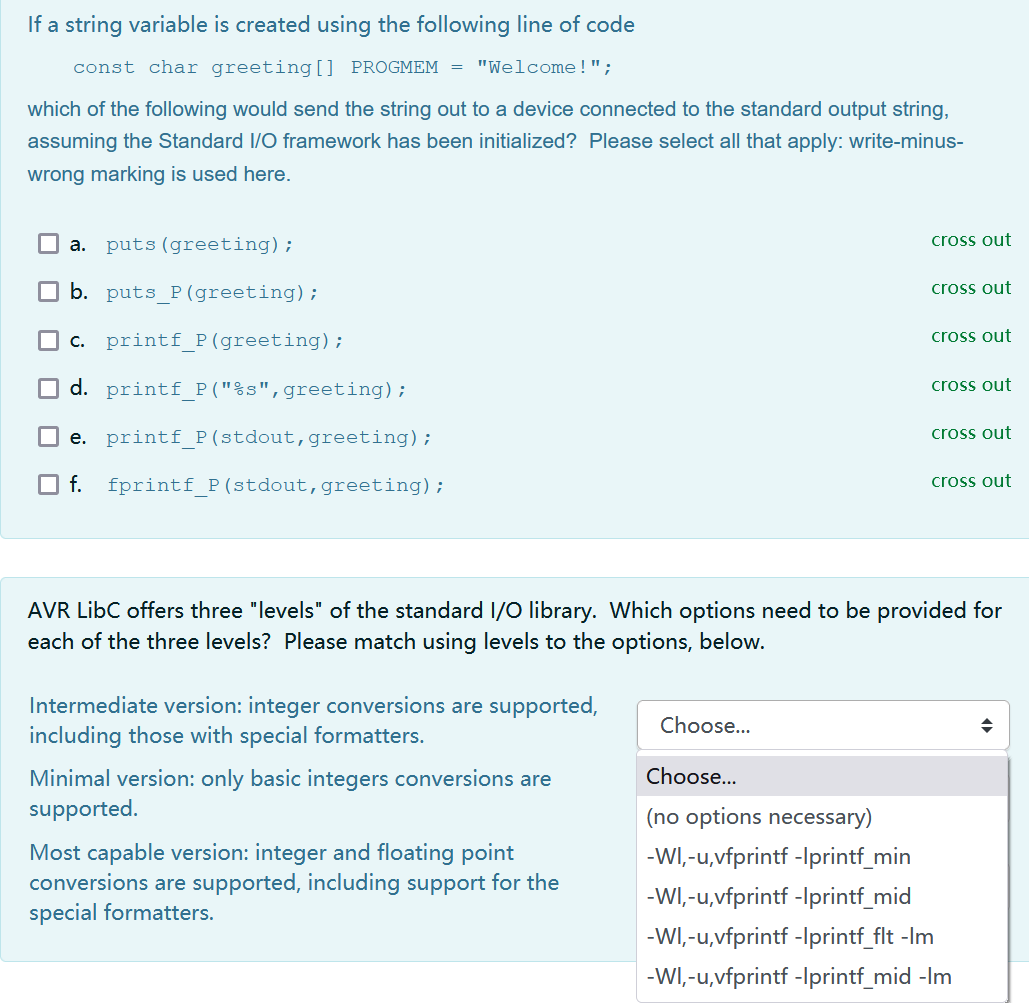Check the checkbox for answer f fprintf_P(stdout,greeting)
Image resolution: width=1029 pixels, height=1003 pixels.
(x=47, y=484)
